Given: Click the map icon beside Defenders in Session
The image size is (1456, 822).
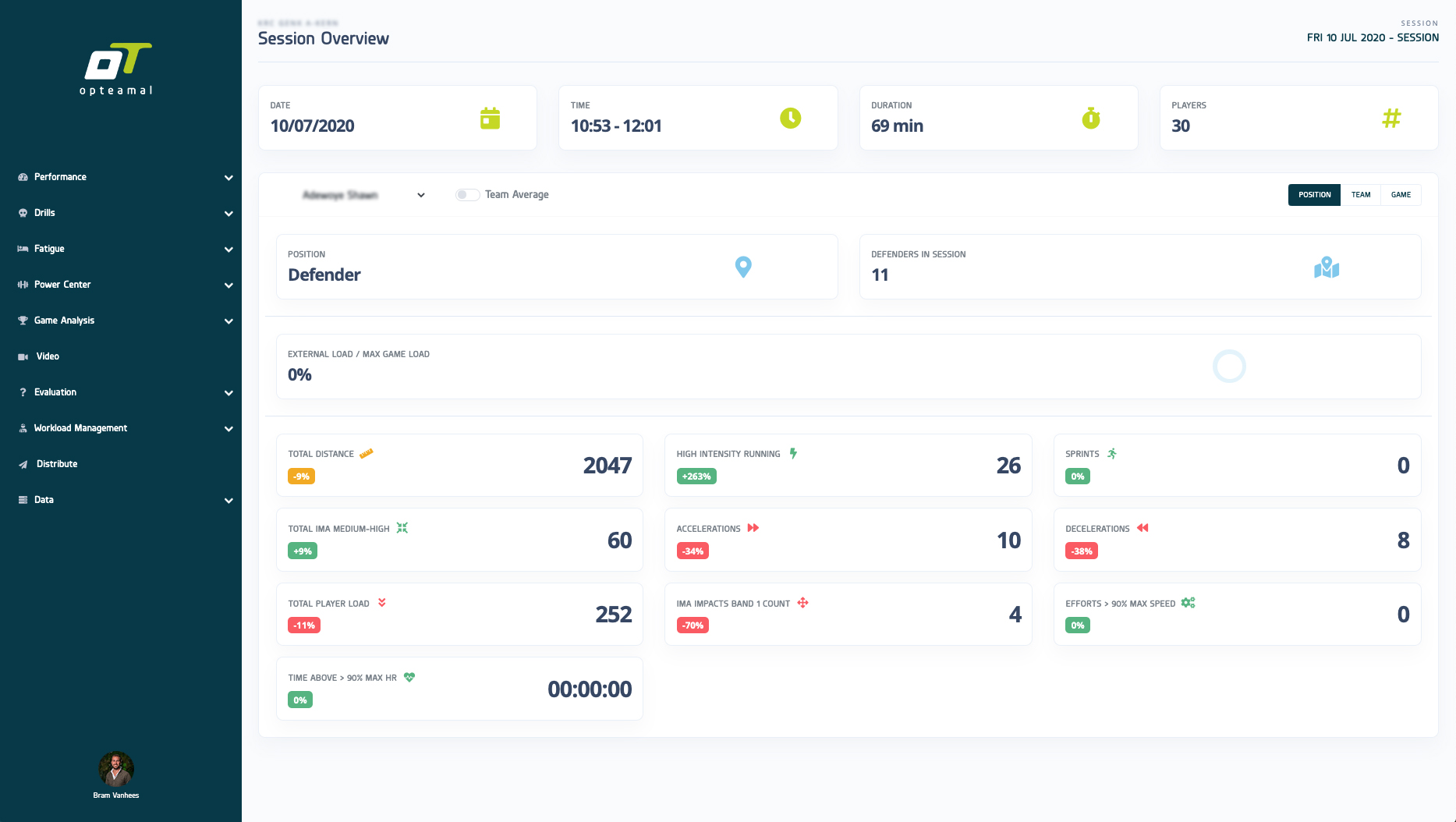Looking at the screenshot, I should tap(1326, 268).
